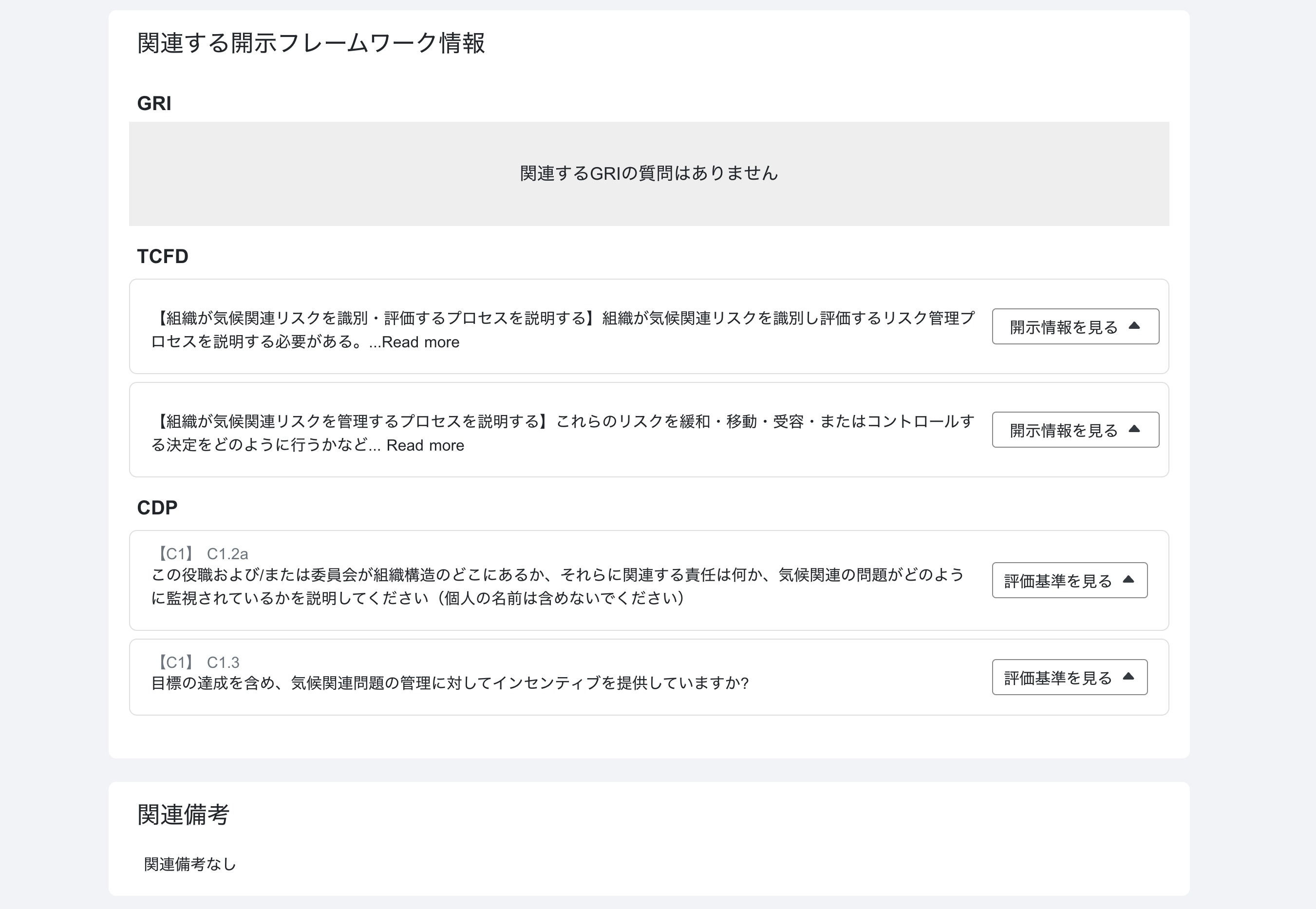Click the empty GRI notice box
The image size is (1316, 909).
tap(649, 174)
